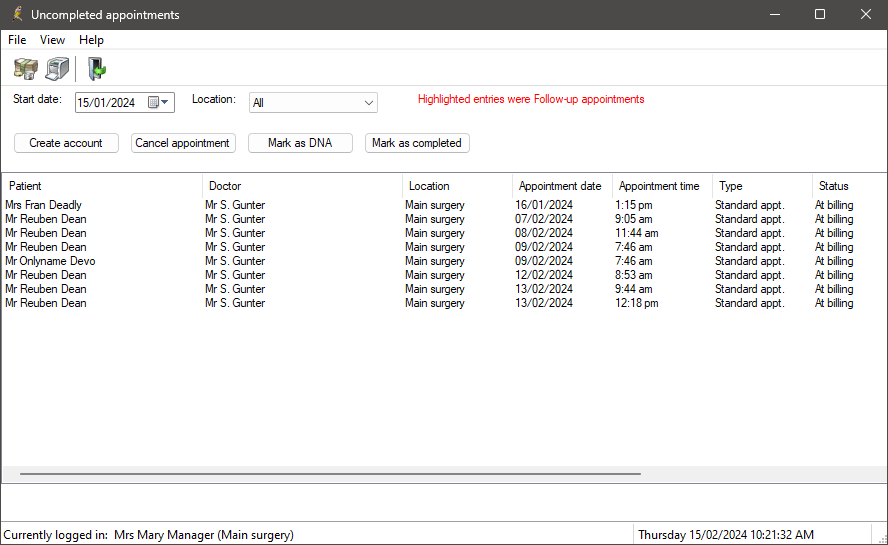Click the Create account button
The width and height of the screenshot is (888, 545).
click(x=66, y=143)
